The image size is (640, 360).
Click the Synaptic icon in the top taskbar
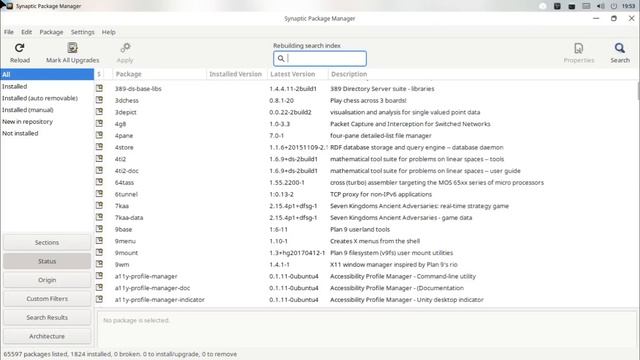(x=9, y=6)
